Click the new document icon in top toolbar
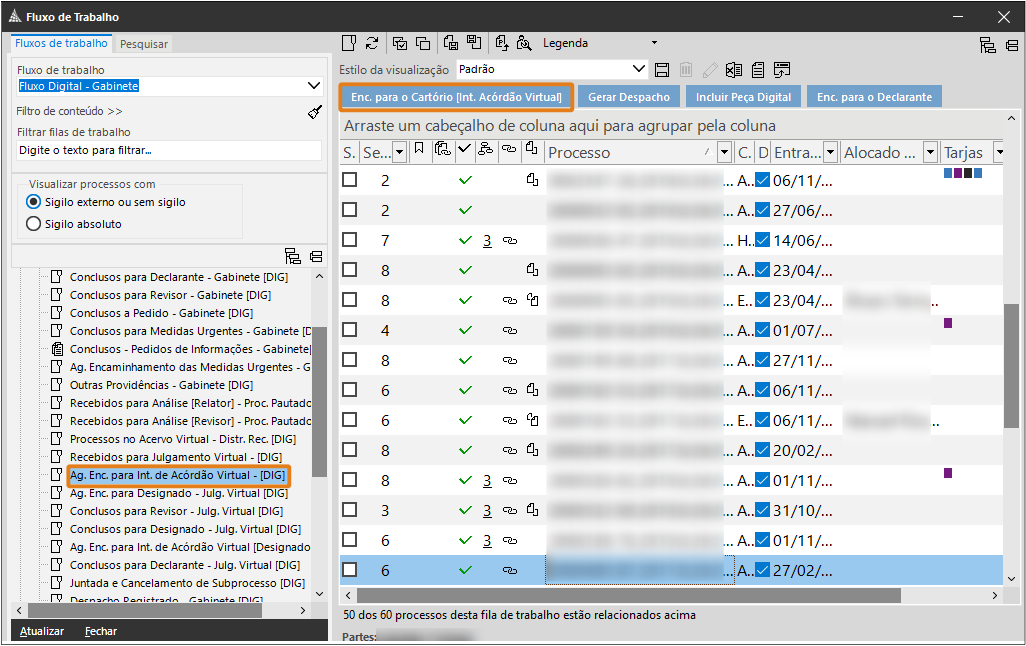 pyautogui.click(x=349, y=43)
